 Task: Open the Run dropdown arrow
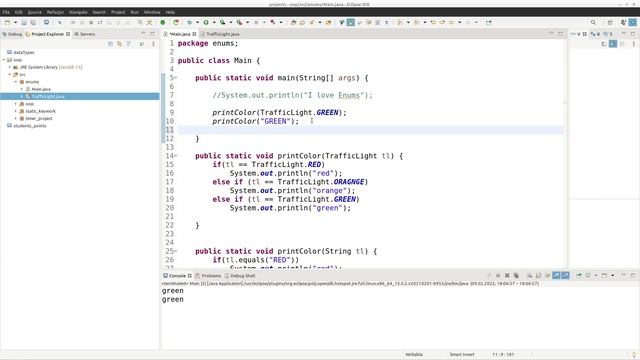(x=214, y=22)
